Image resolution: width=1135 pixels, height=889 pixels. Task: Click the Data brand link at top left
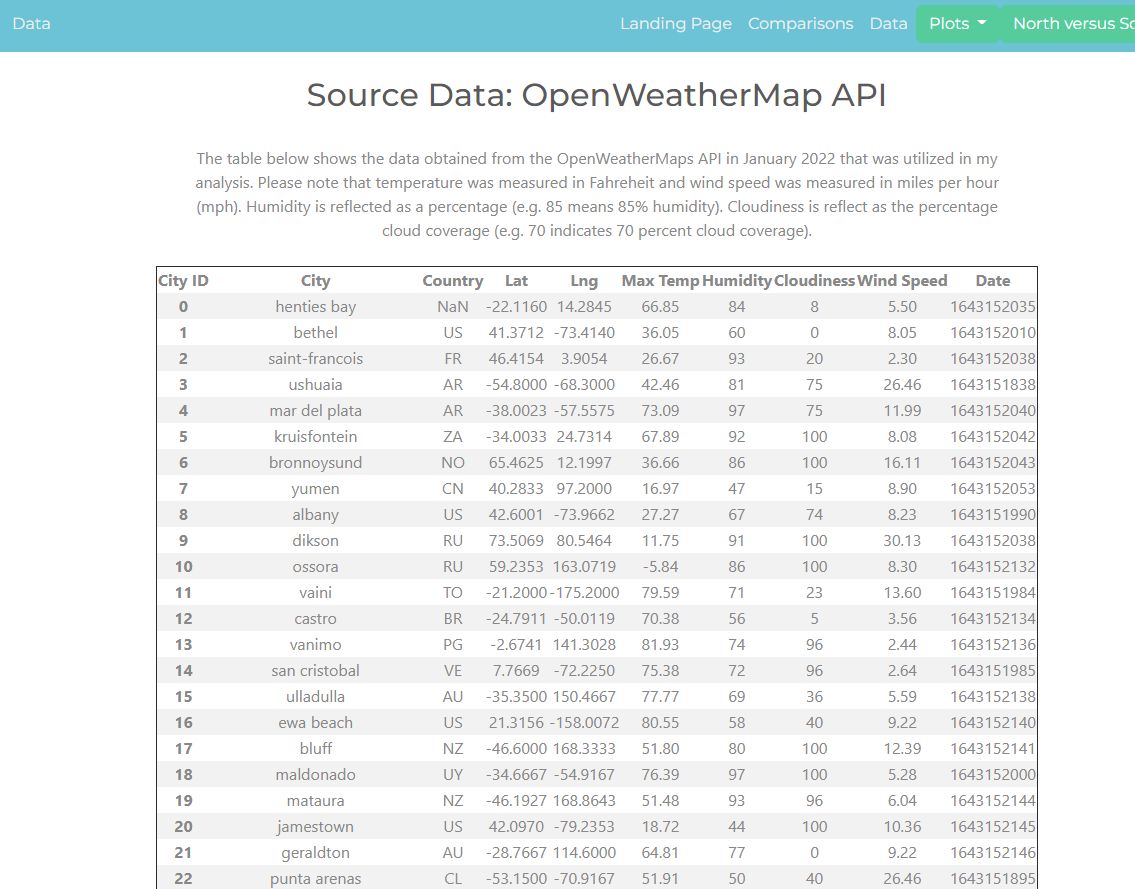coord(30,23)
